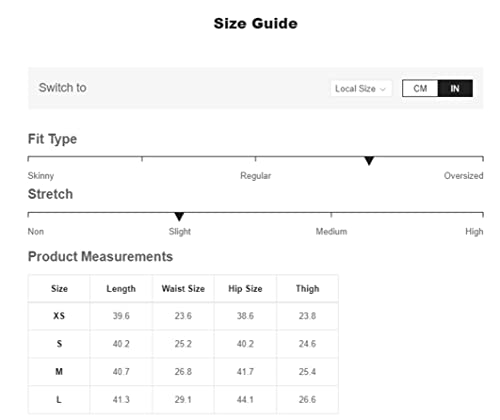Switch measurements to CM
The height and width of the screenshot is (420, 500).
(x=420, y=88)
